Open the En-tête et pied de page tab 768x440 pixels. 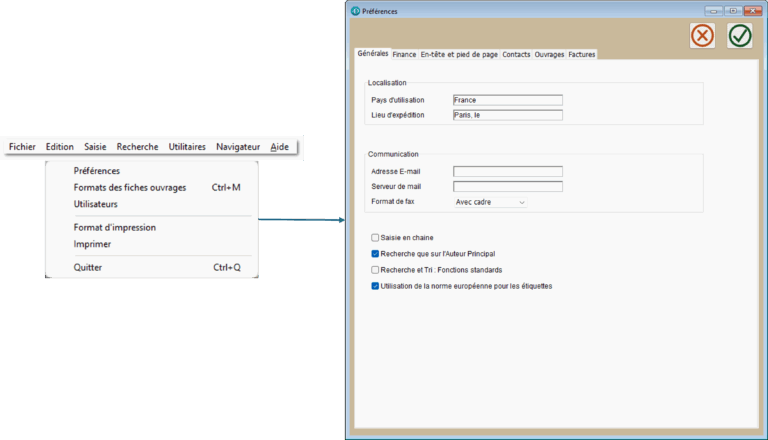pyautogui.click(x=459, y=55)
